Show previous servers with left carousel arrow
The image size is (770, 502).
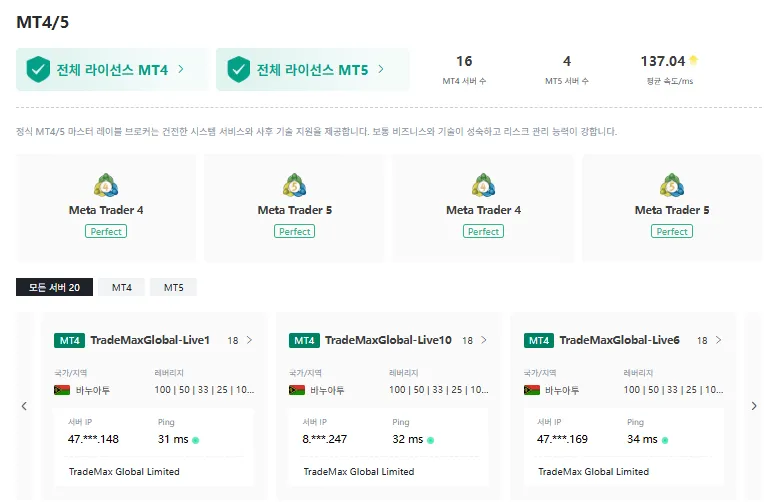24,406
